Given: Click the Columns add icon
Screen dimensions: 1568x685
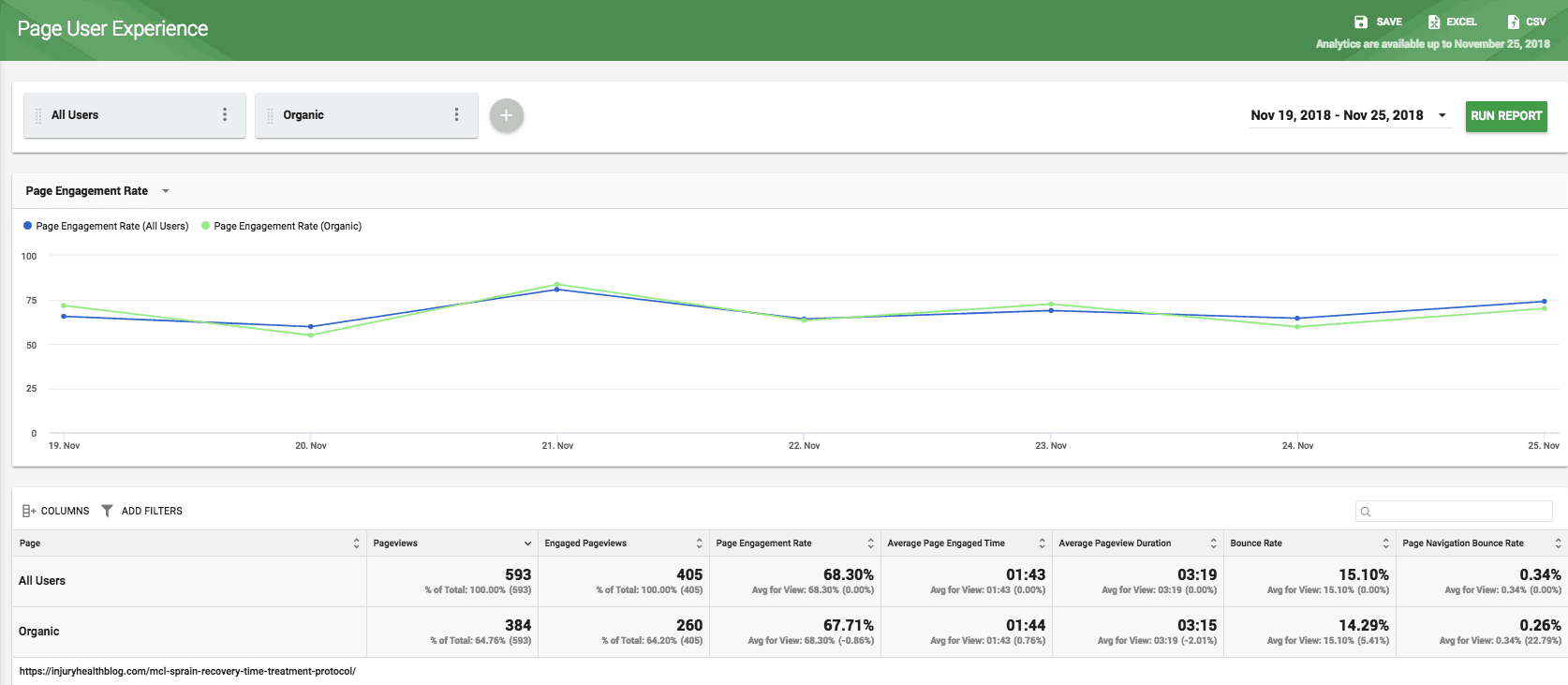Looking at the screenshot, I should (x=29, y=511).
